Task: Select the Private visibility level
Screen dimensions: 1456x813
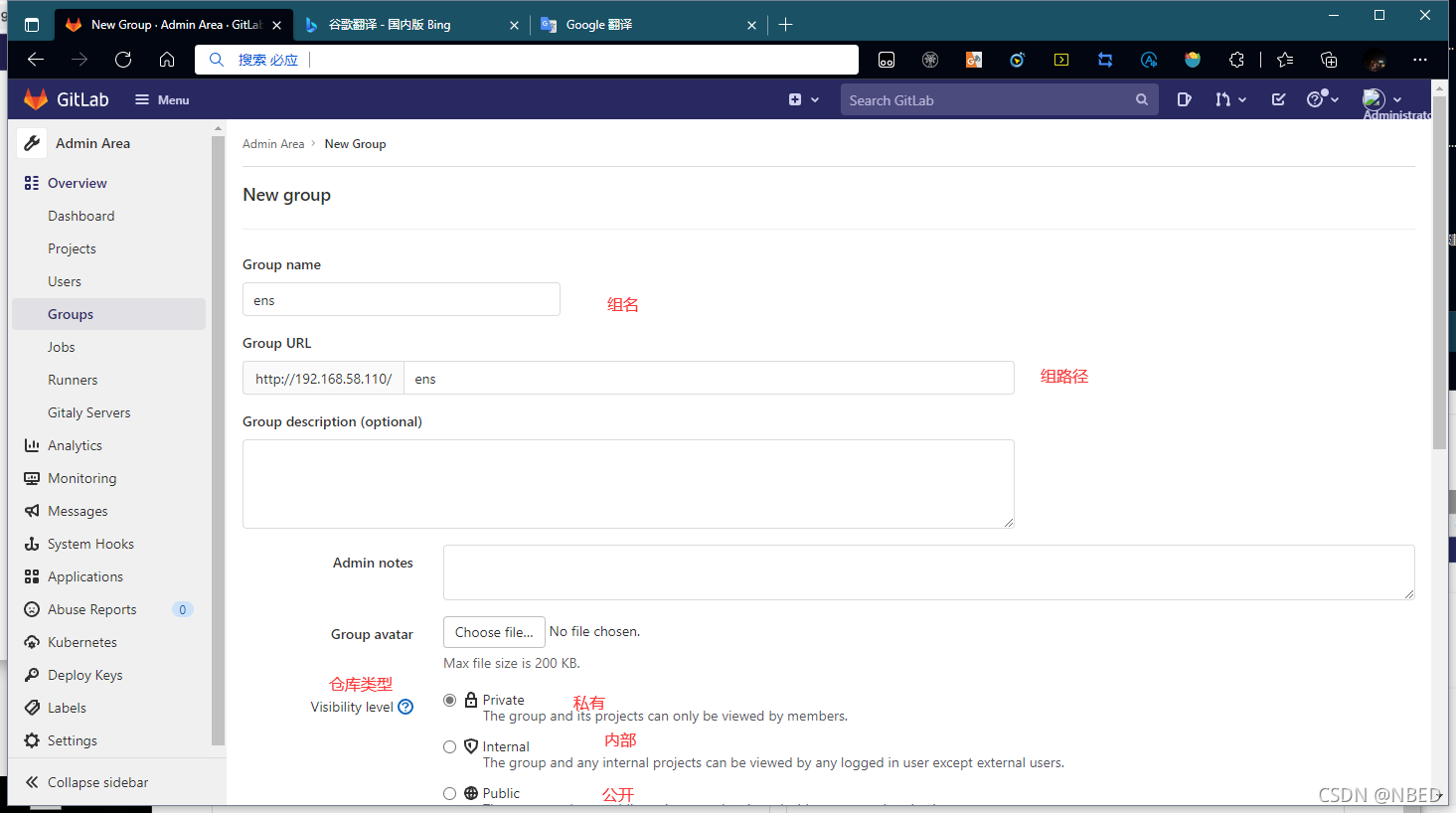Action: click(x=449, y=700)
